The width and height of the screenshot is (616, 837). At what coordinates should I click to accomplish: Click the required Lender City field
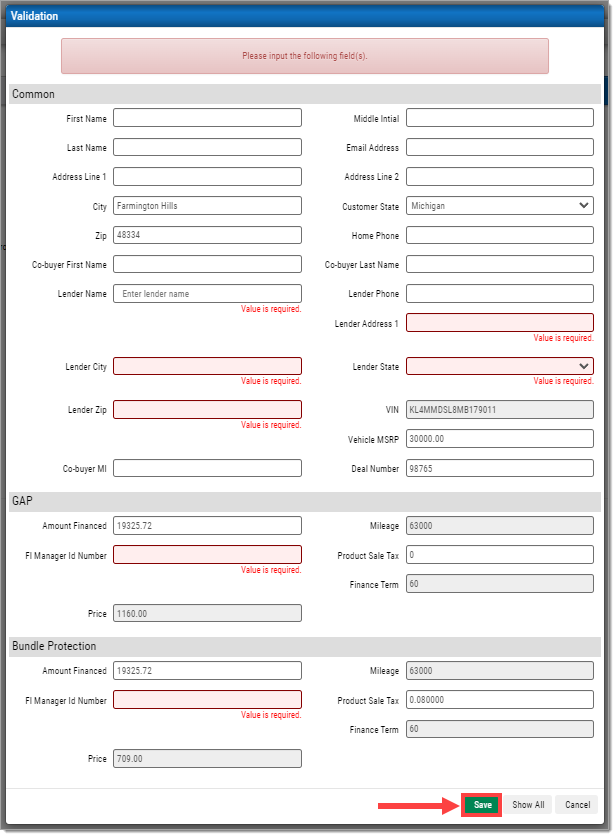[207, 366]
